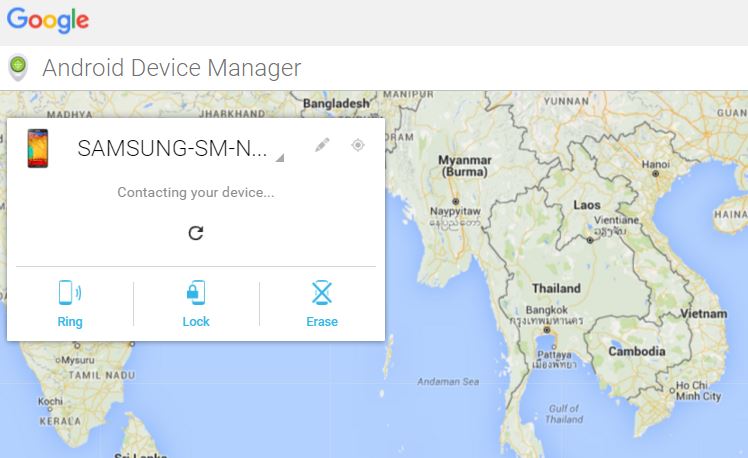
Task: Click the Android Device Manager title
Action: [x=172, y=68]
